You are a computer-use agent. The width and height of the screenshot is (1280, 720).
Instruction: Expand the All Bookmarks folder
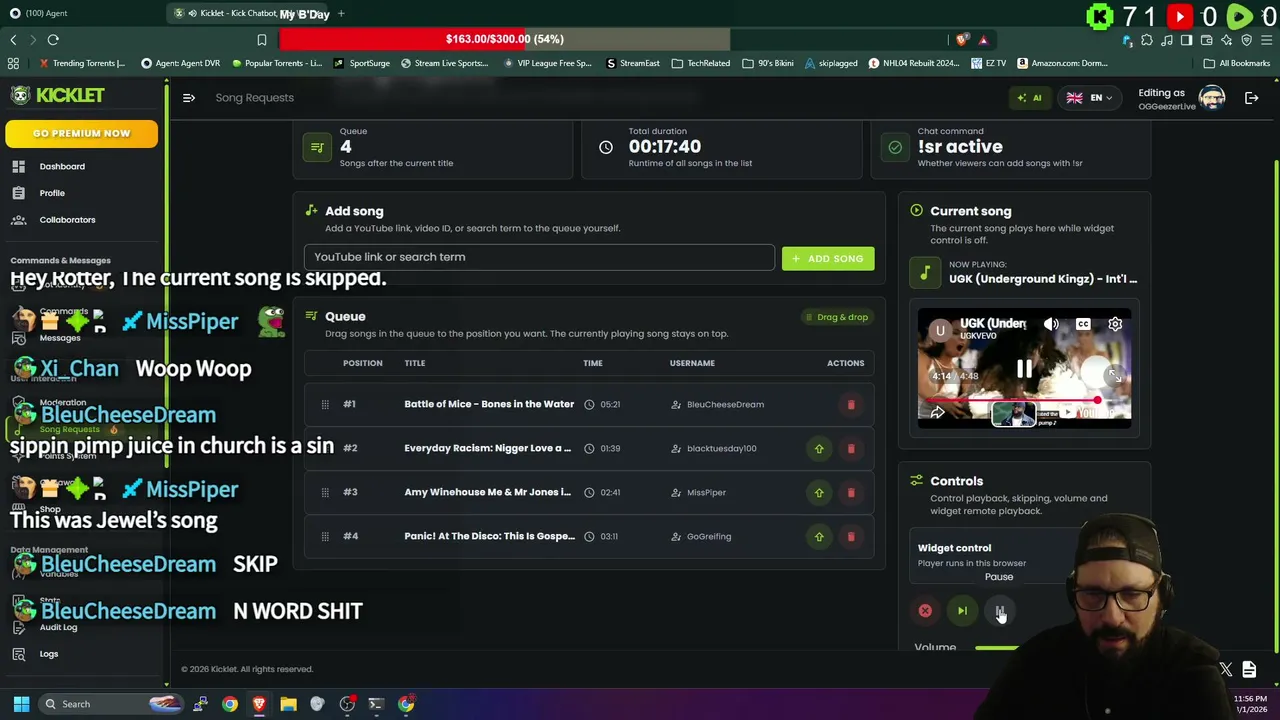[x=1237, y=63]
